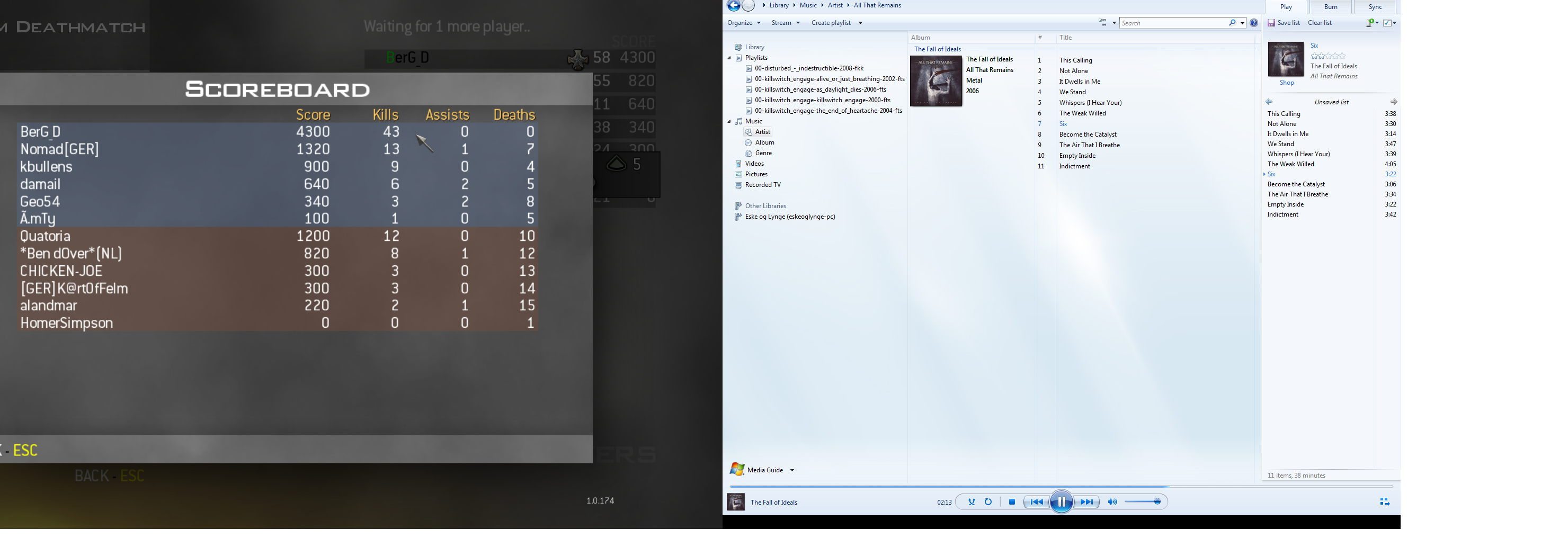1568x556 pixels.
Task: Toggle shuffle mode
Action: pos(972,502)
